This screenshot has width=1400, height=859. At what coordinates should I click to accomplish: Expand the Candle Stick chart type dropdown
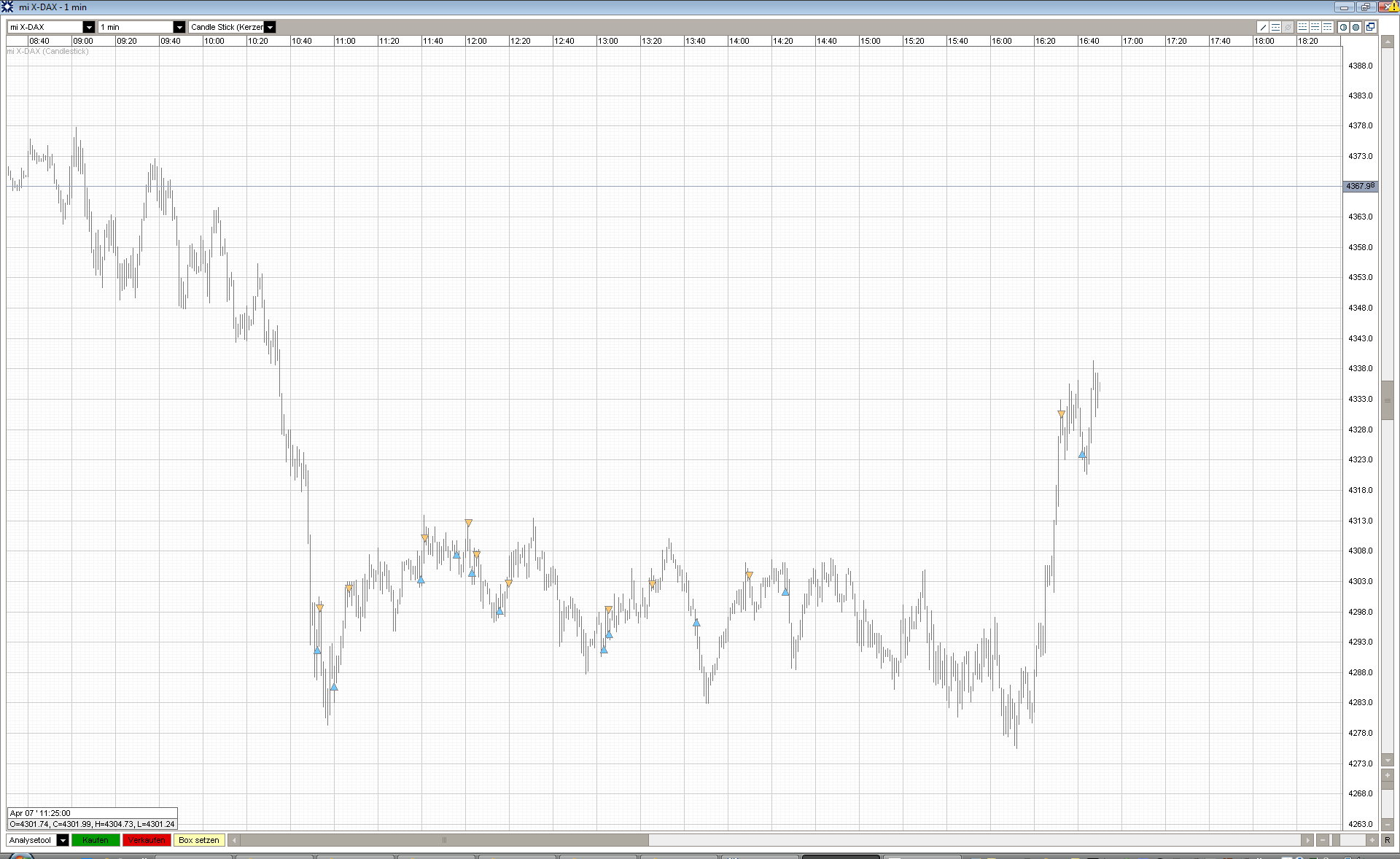click(x=270, y=27)
